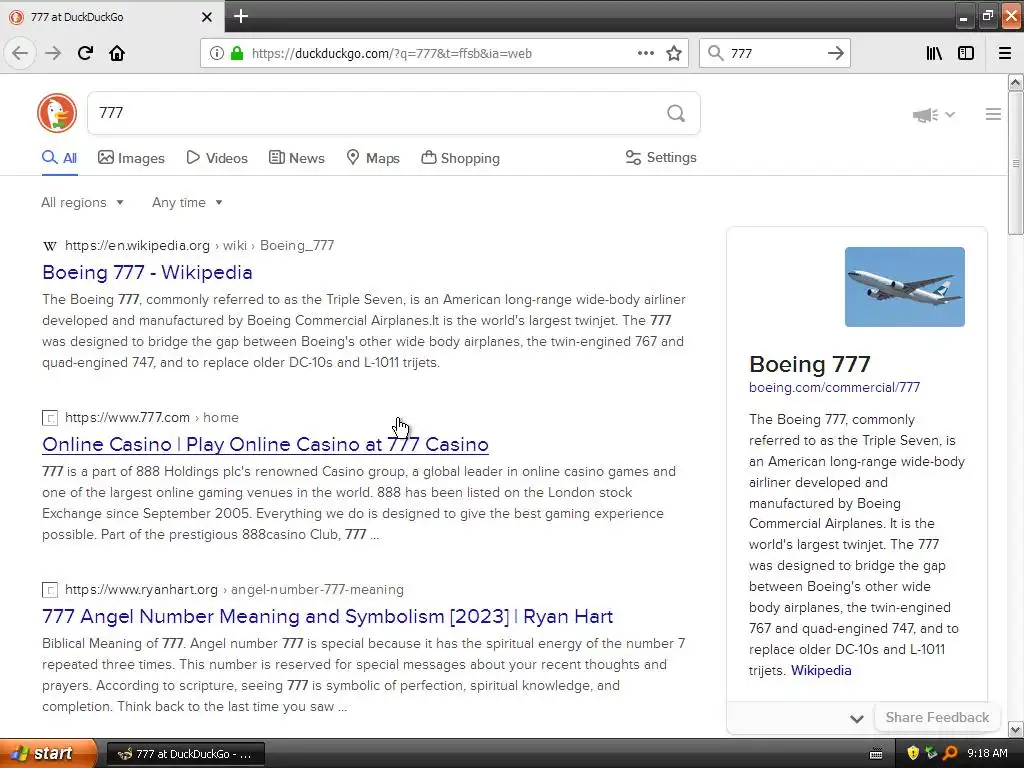The image size is (1024, 768).
Task: Open a new browser tab
Action: (x=241, y=16)
